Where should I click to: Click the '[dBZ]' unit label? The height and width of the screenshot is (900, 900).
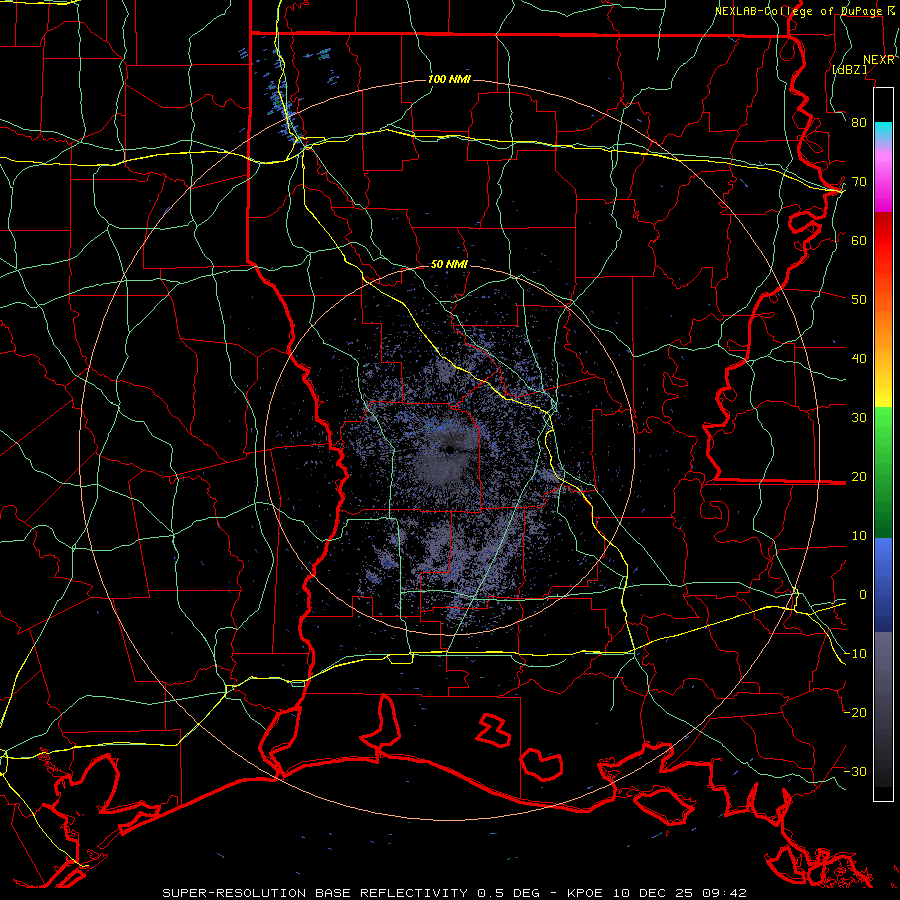(x=849, y=69)
